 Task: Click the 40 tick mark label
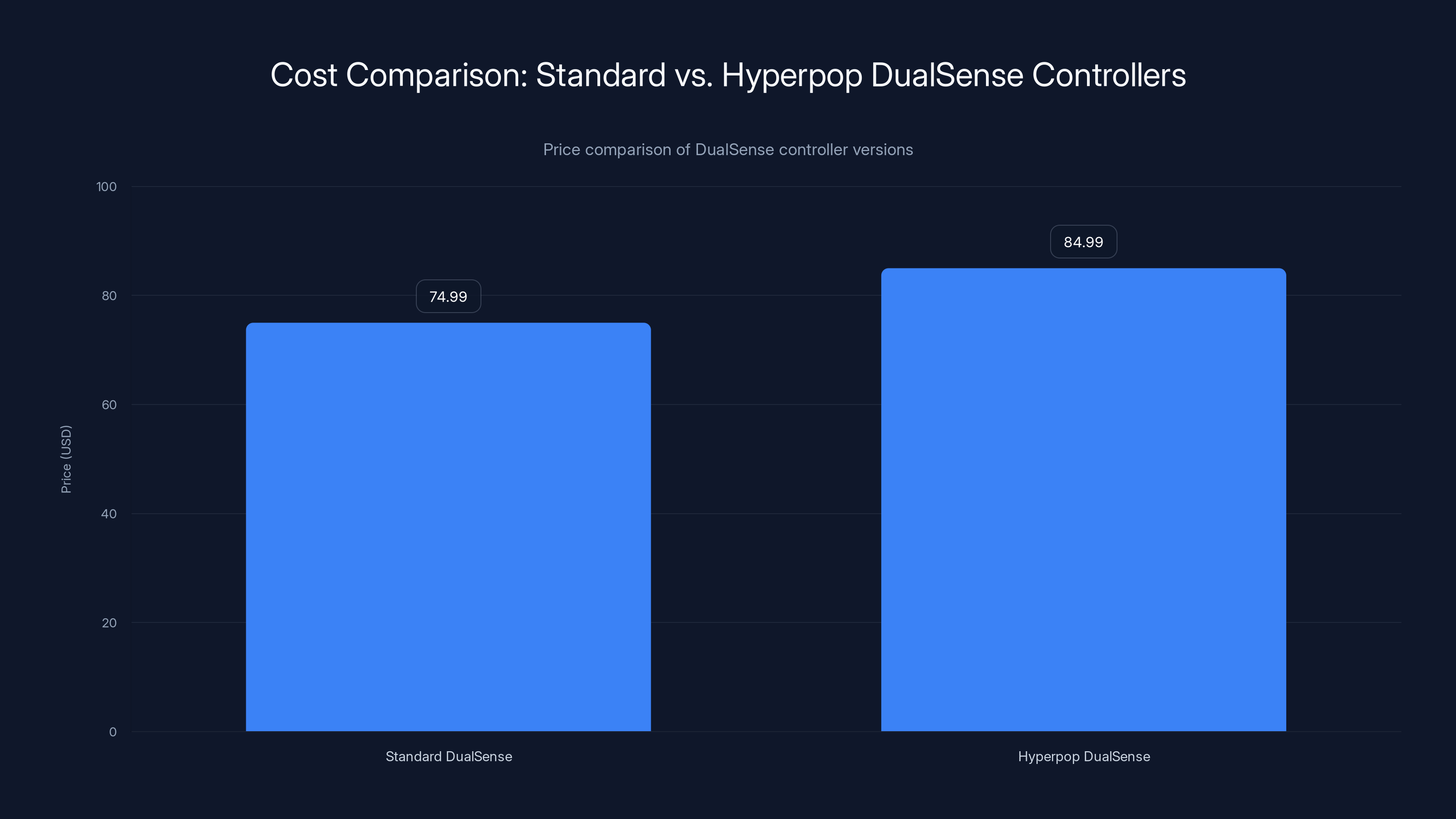109,514
